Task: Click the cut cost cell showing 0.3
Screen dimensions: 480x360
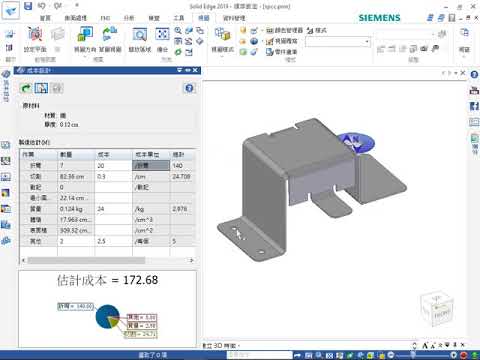Action: [x=113, y=176]
